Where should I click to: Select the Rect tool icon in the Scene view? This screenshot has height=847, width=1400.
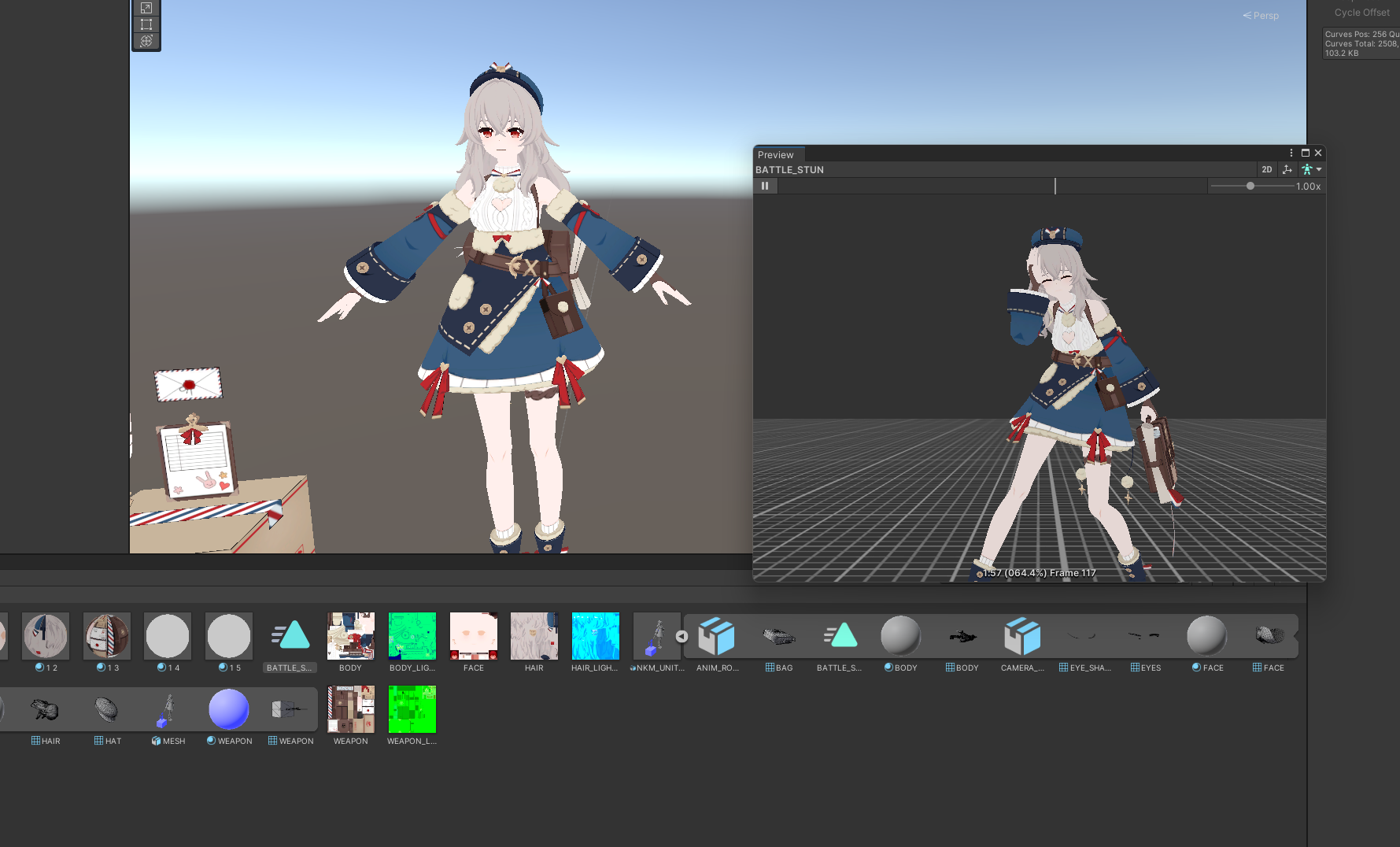pyautogui.click(x=146, y=24)
